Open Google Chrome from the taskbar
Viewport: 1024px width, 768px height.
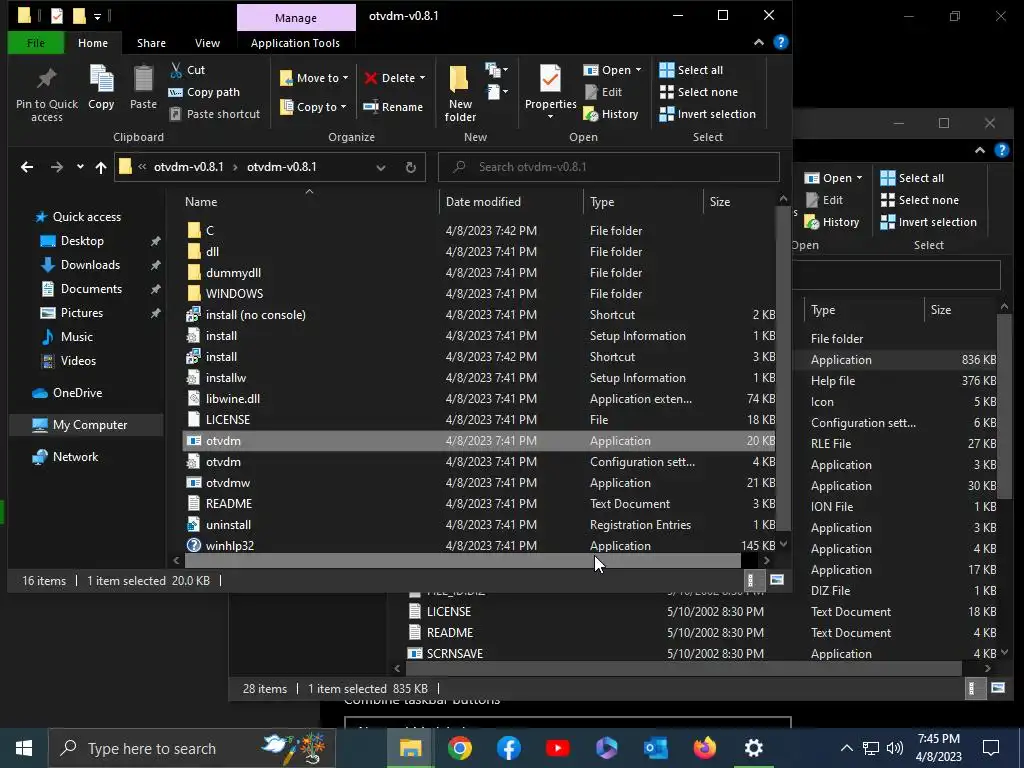click(460, 748)
